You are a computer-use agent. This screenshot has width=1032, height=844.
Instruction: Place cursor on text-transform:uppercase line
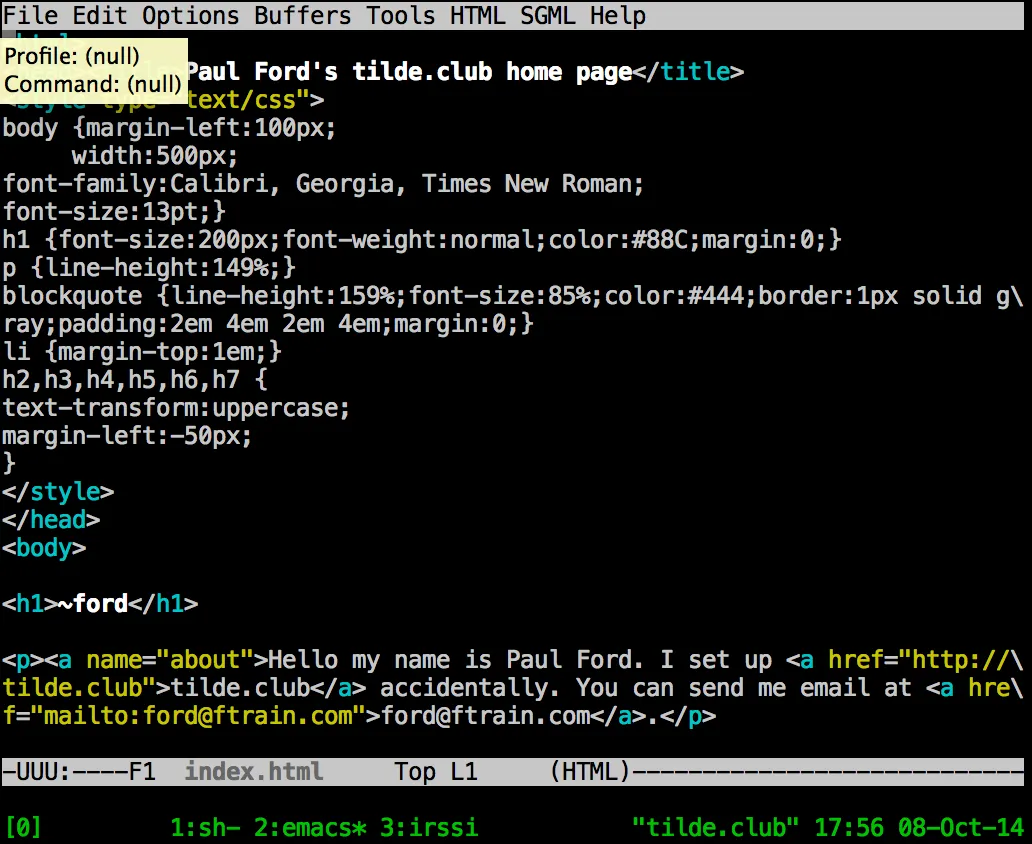click(176, 408)
